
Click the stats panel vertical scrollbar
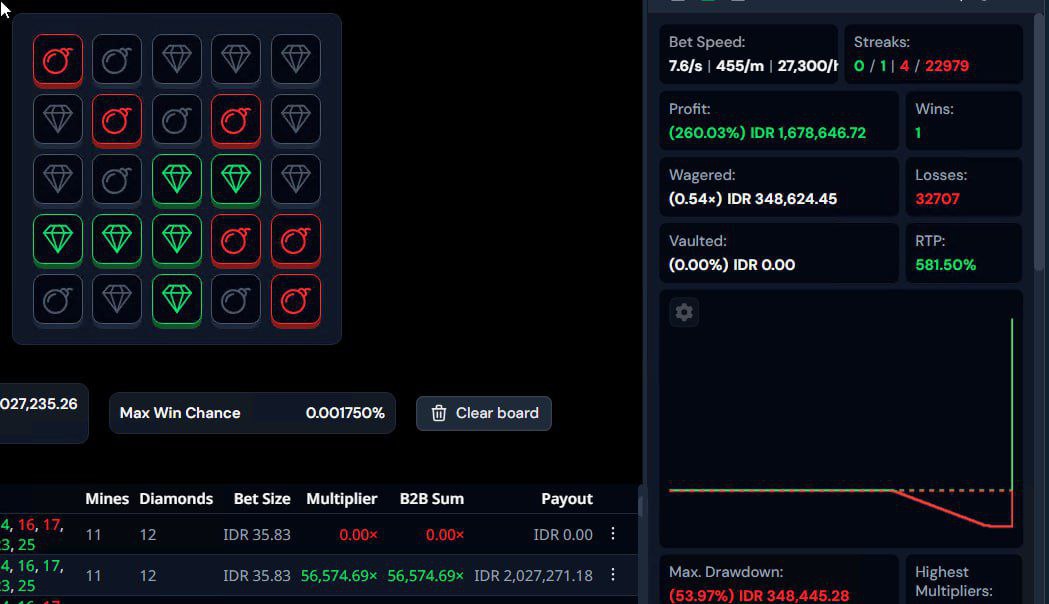[x=1039, y=140]
